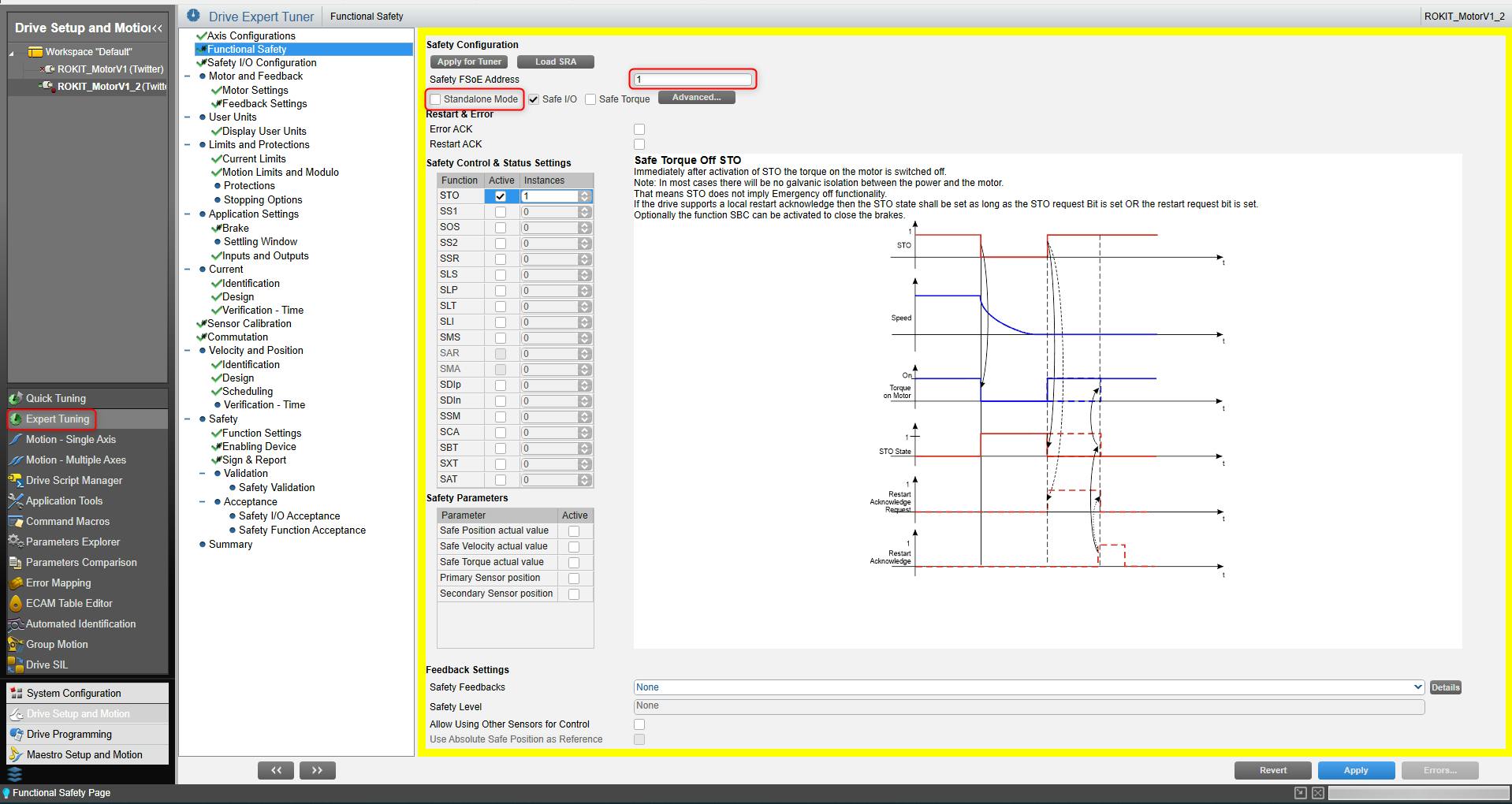Switch to Drive Programming section

point(69,734)
